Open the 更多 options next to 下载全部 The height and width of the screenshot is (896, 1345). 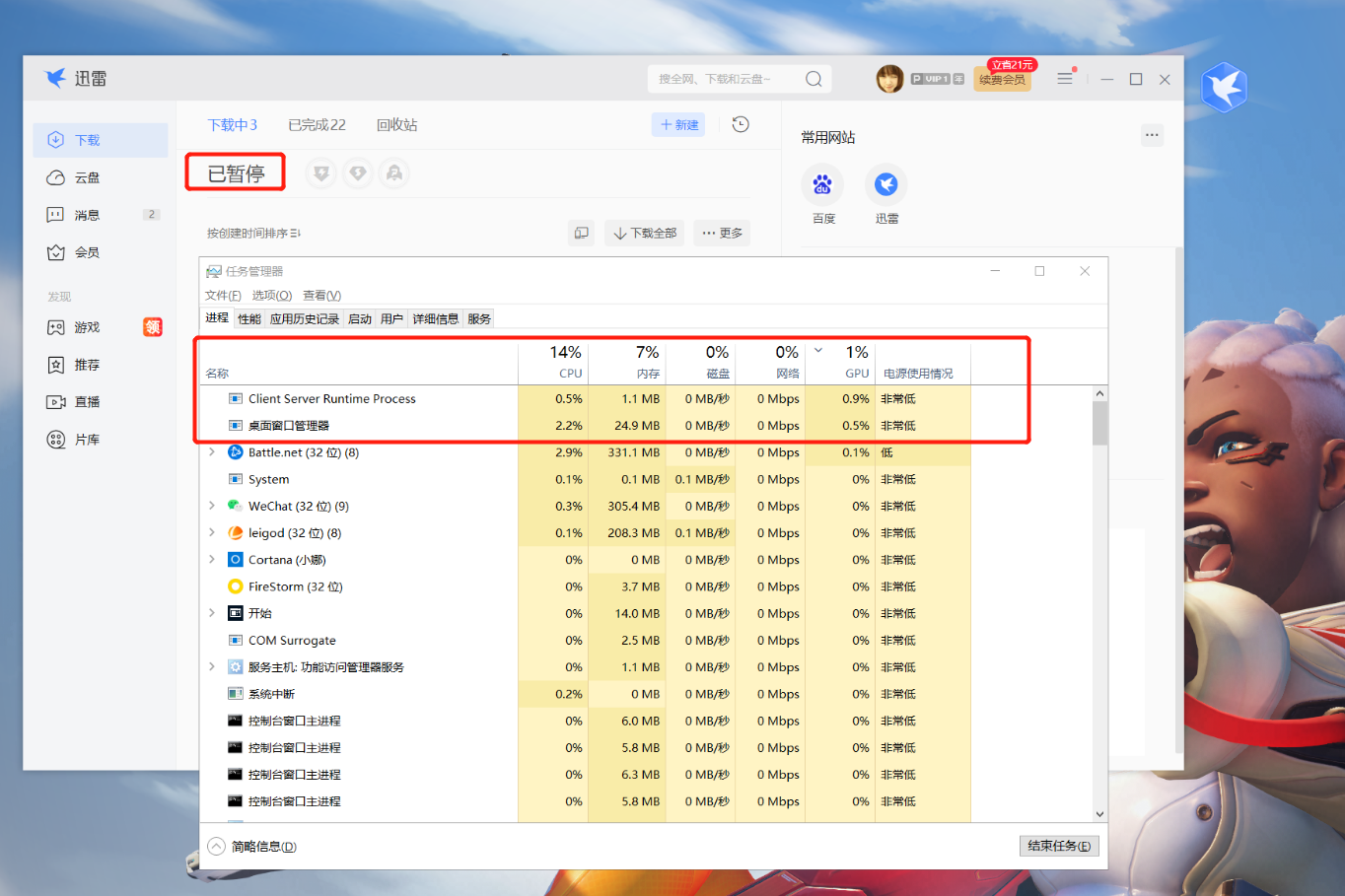point(721,233)
